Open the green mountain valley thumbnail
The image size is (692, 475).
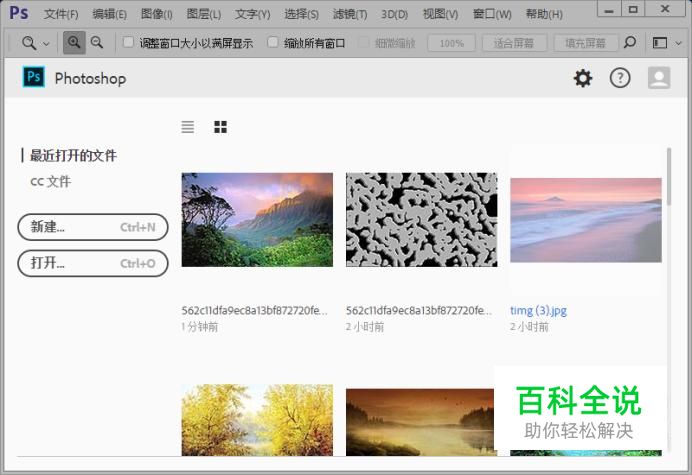(x=257, y=219)
